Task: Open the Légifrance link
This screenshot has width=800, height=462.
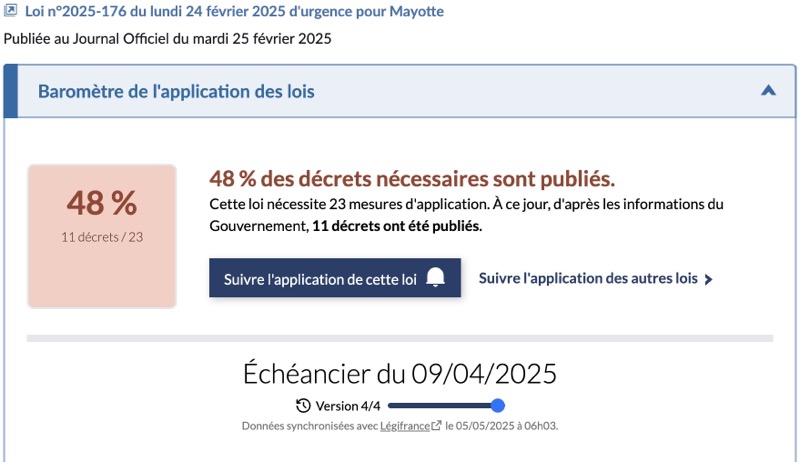Action: [x=404, y=426]
